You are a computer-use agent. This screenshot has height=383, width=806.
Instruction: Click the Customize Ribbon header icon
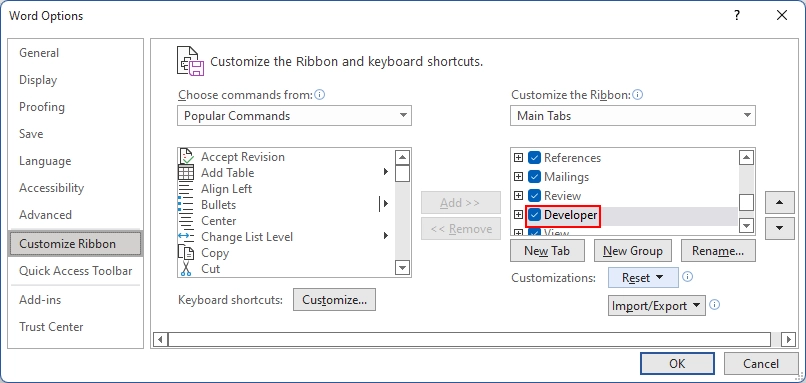pyautogui.click(x=189, y=61)
